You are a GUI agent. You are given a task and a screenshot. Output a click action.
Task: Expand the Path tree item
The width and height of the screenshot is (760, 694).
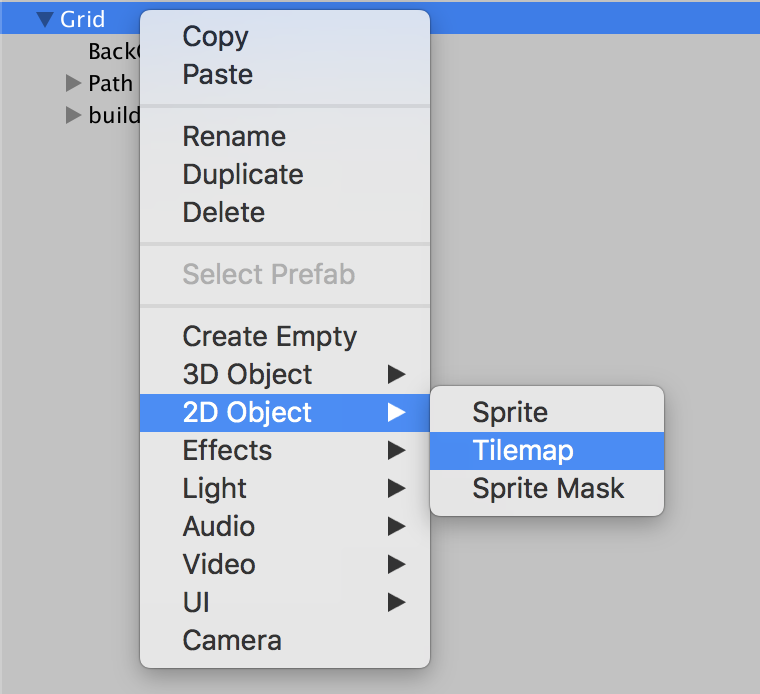click(x=73, y=83)
